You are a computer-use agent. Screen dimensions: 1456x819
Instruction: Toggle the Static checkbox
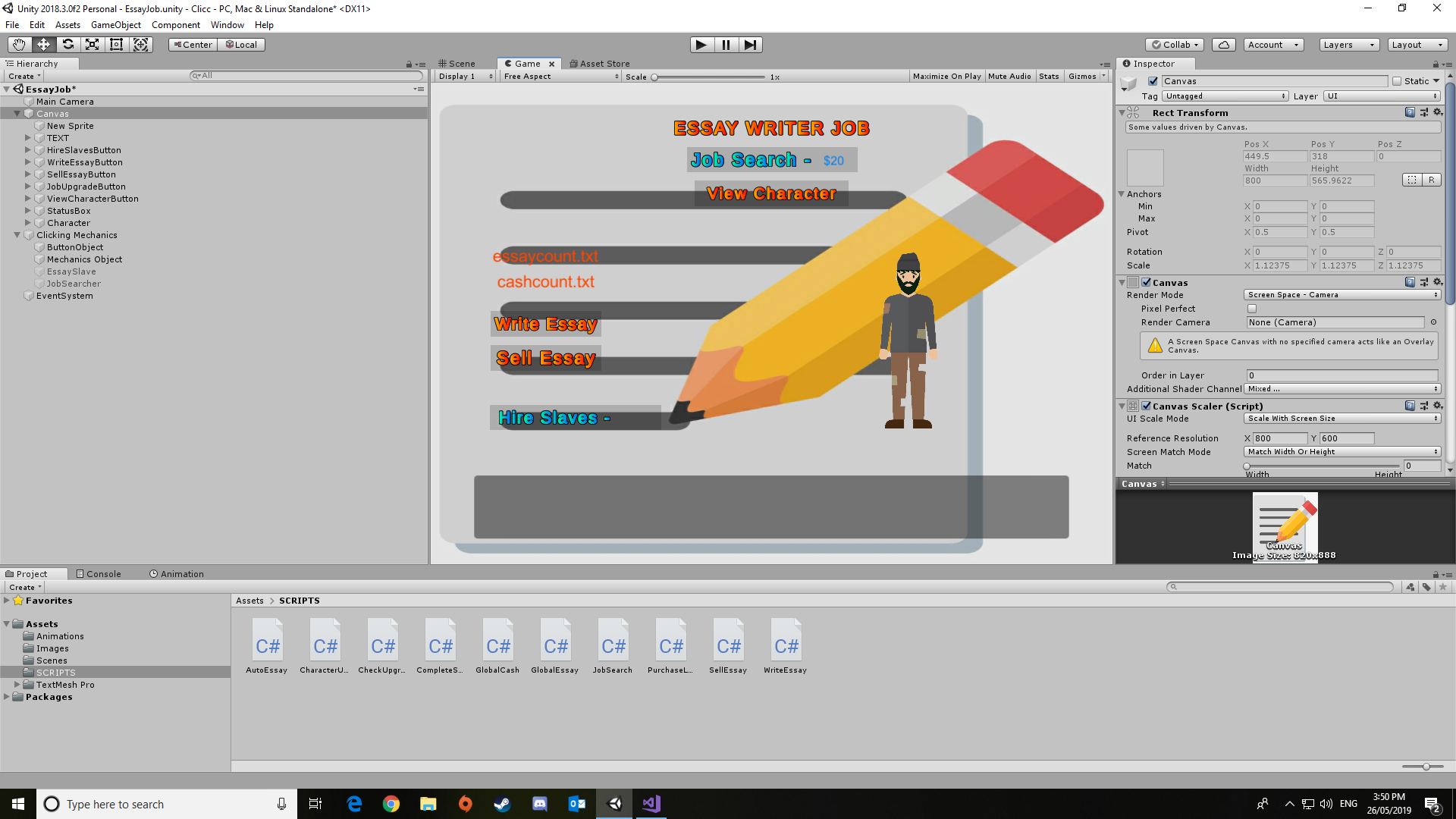(x=1397, y=81)
